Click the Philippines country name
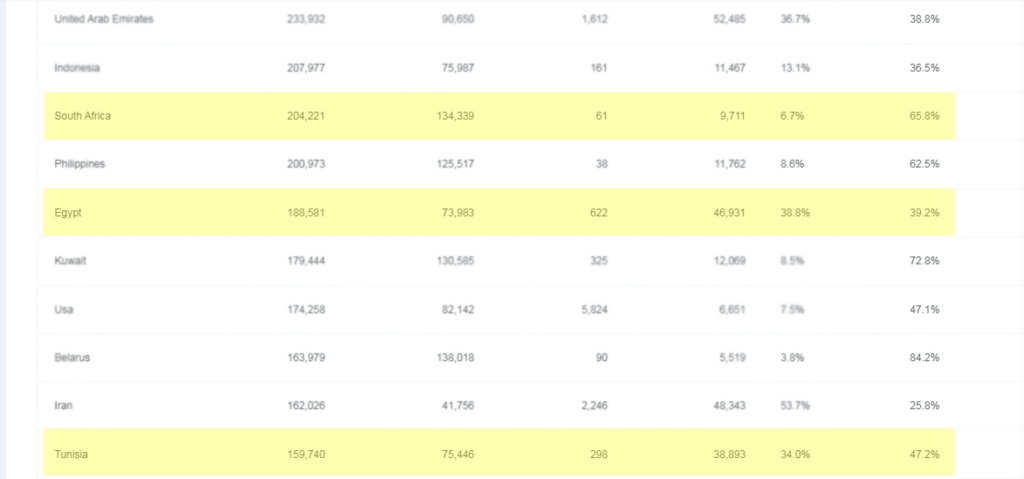 click(x=80, y=163)
